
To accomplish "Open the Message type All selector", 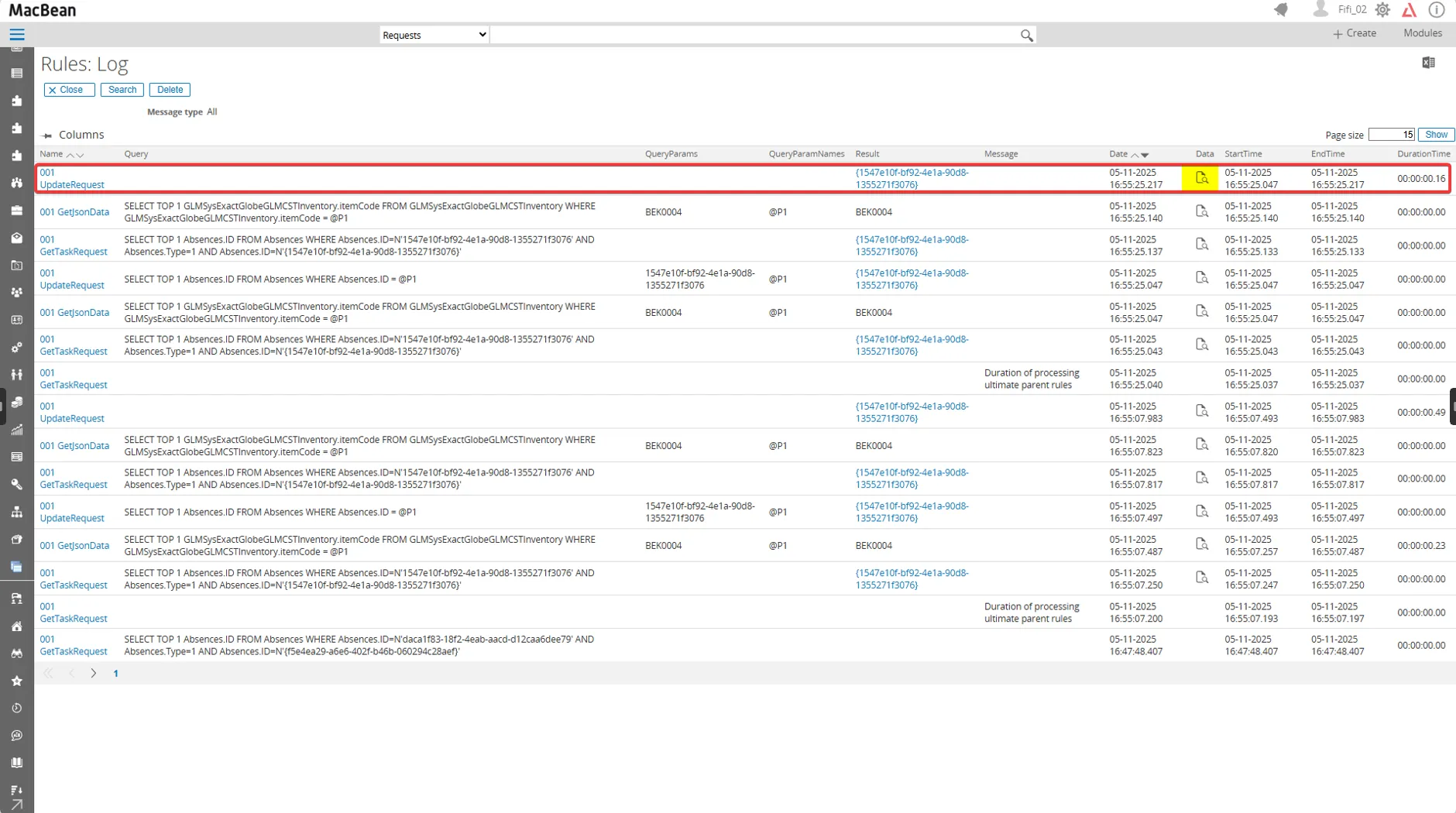I will pos(211,111).
